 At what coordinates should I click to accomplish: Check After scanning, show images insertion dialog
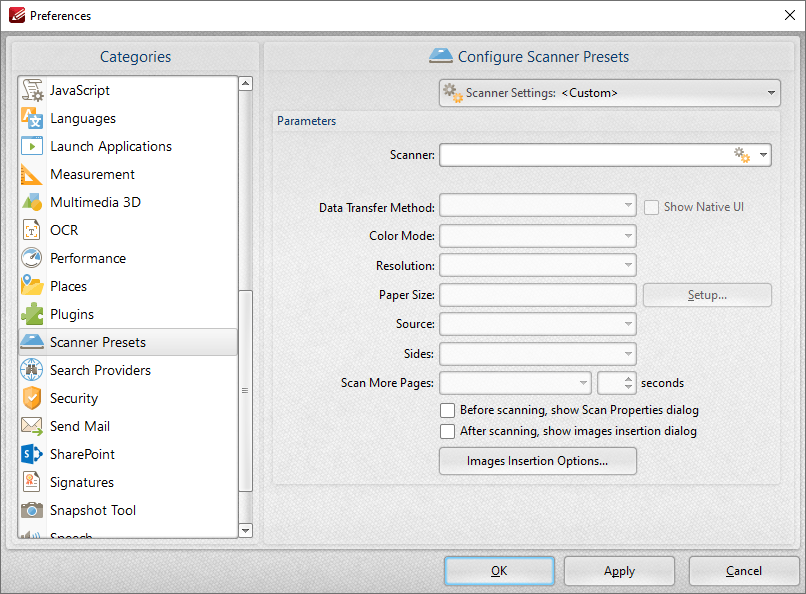447,432
